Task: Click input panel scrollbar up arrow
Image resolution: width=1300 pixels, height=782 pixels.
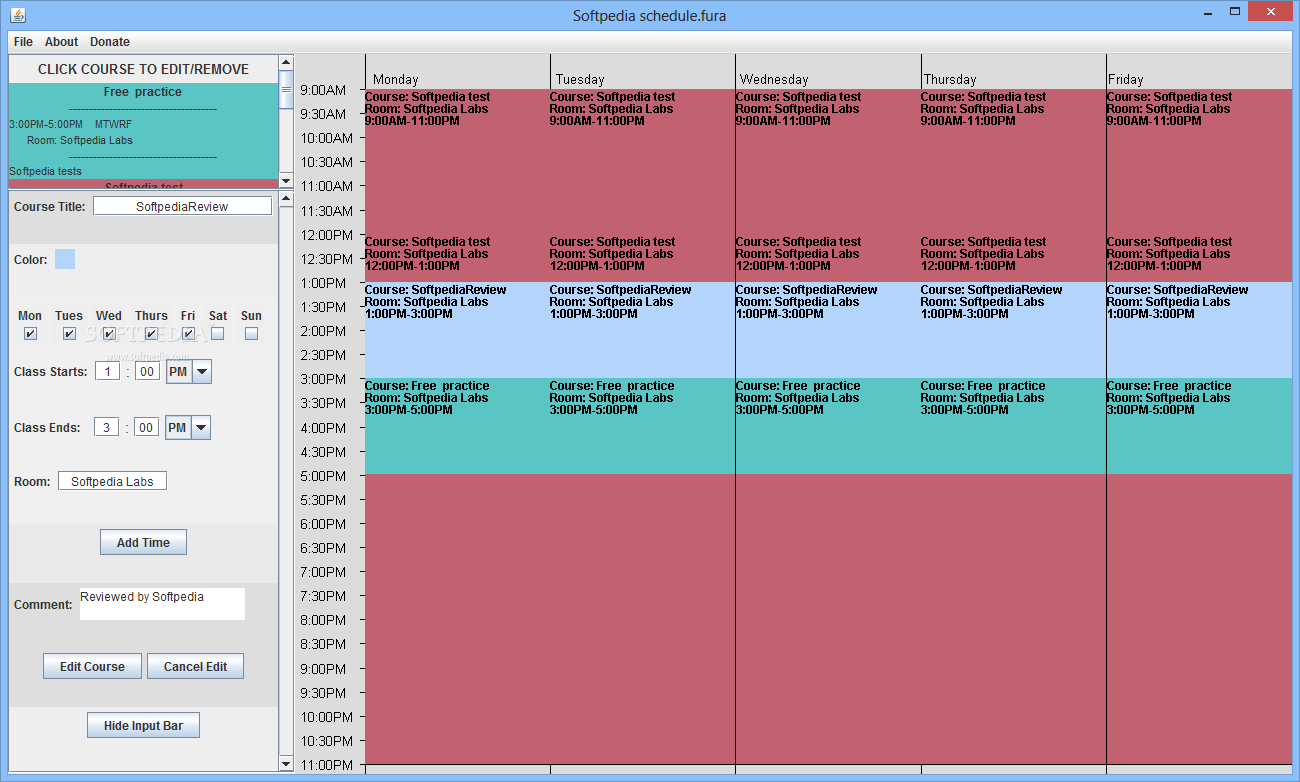Action: [x=286, y=199]
